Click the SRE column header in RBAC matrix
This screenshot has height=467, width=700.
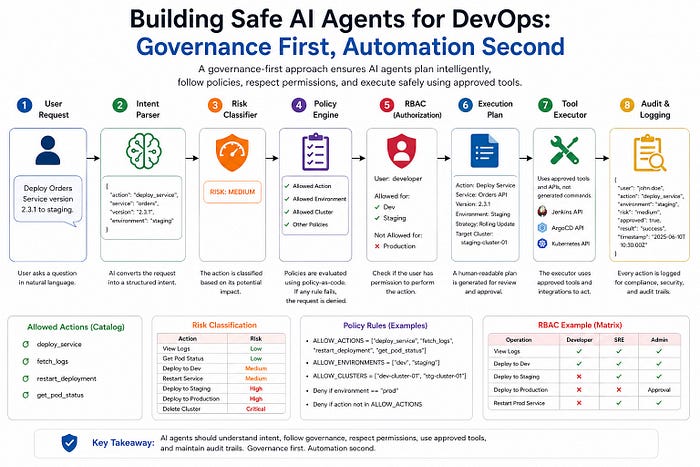(619, 340)
